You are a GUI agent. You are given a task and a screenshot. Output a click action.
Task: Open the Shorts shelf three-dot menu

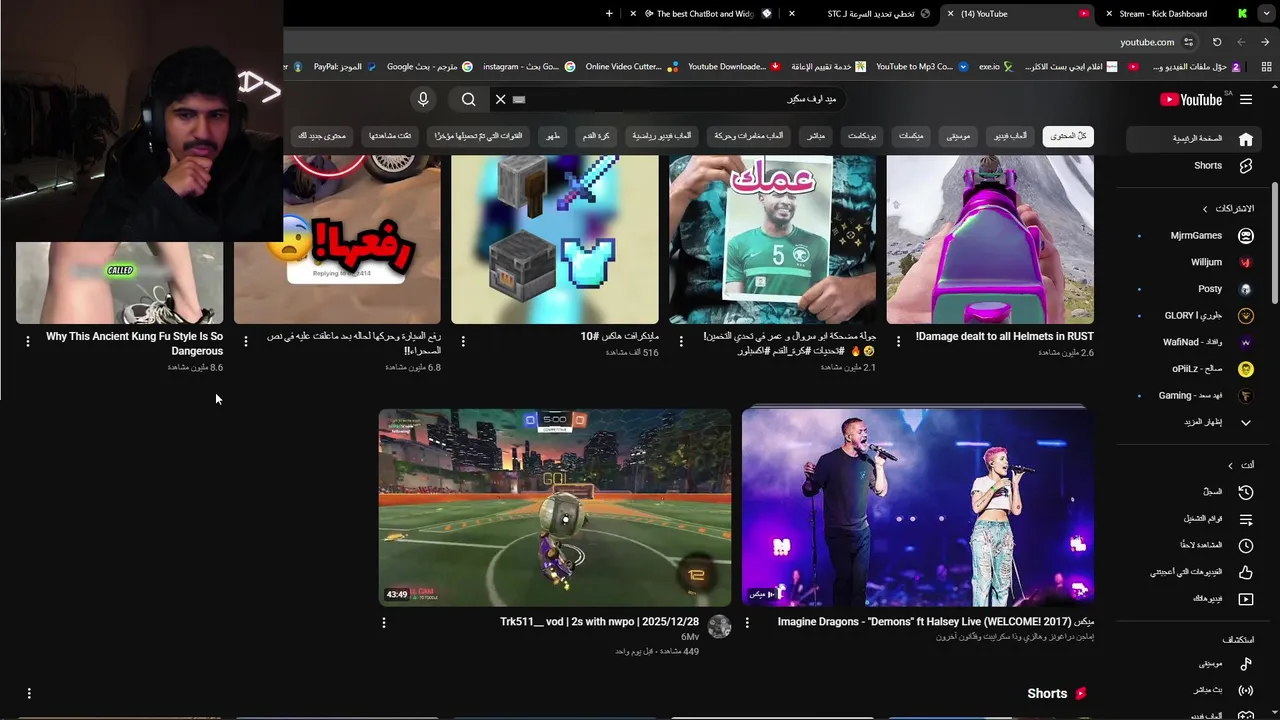(29, 693)
